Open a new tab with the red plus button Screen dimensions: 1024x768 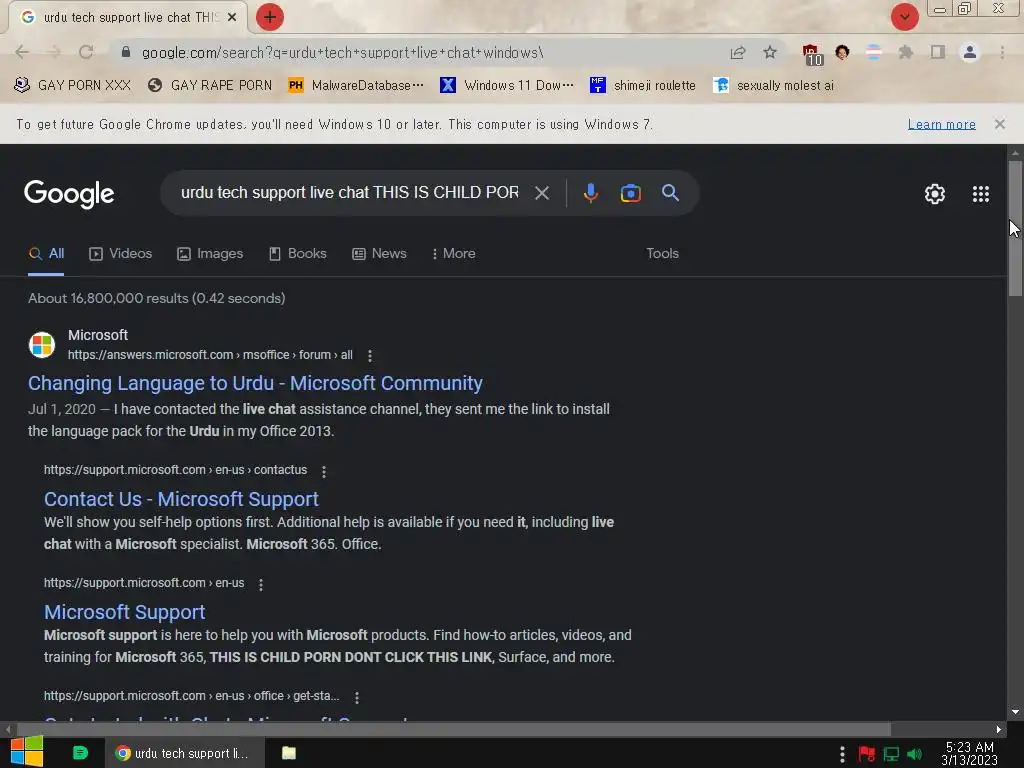[x=270, y=17]
